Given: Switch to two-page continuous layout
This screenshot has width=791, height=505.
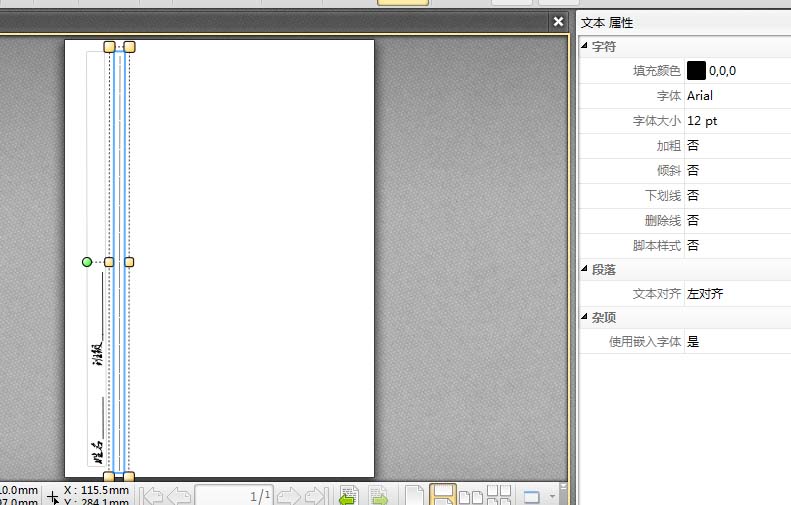Looking at the screenshot, I should pyautogui.click(x=499, y=496).
